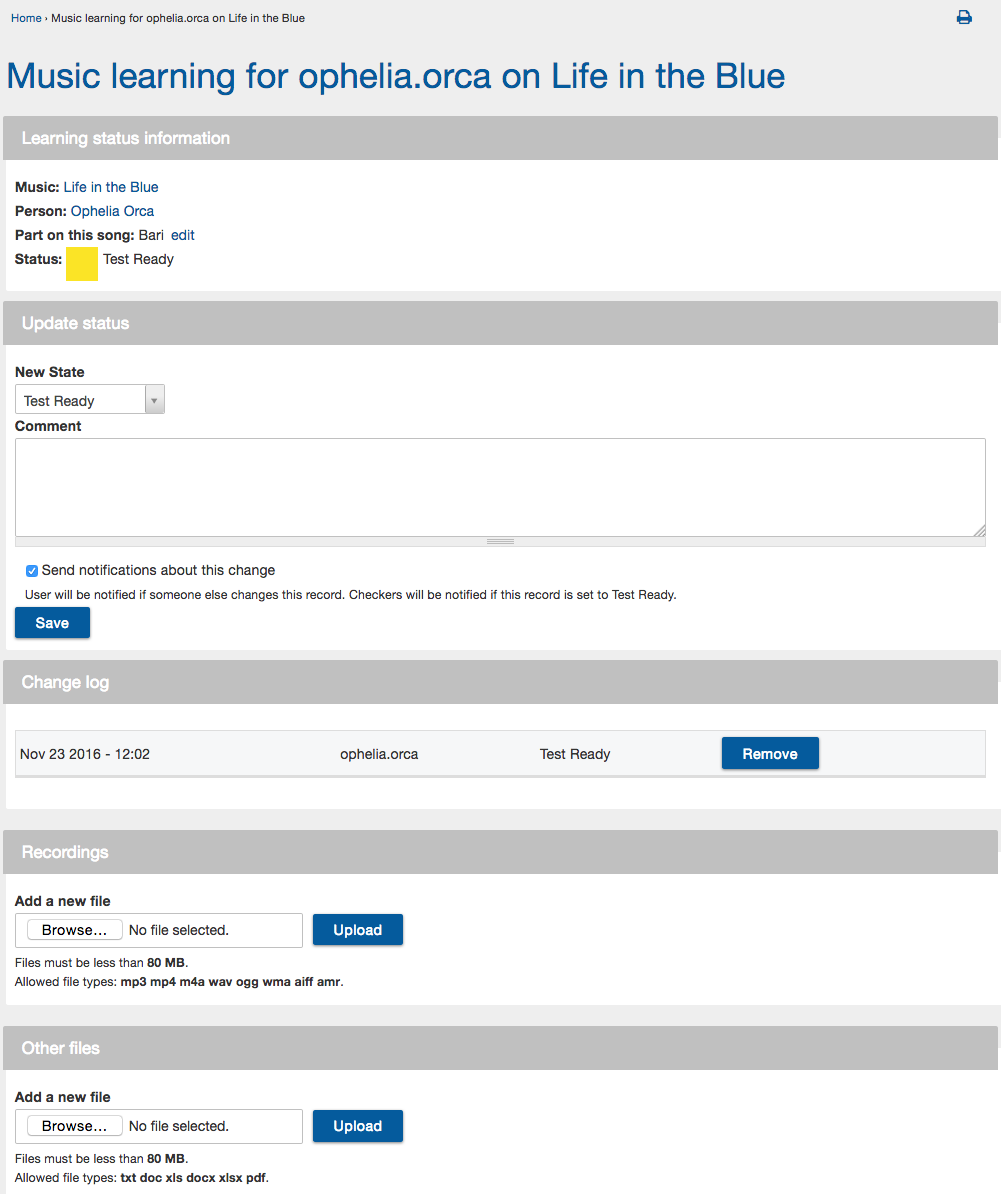This screenshot has height=1194, width=1001.
Task: Upload the file under Other files
Action: pyautogui.click(x=358, y=1125)
